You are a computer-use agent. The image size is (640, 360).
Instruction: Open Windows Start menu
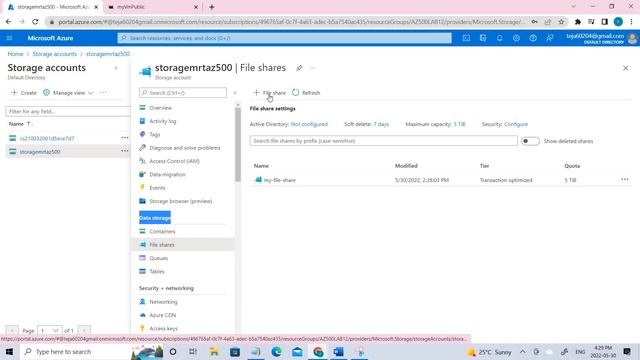point(9,352)
